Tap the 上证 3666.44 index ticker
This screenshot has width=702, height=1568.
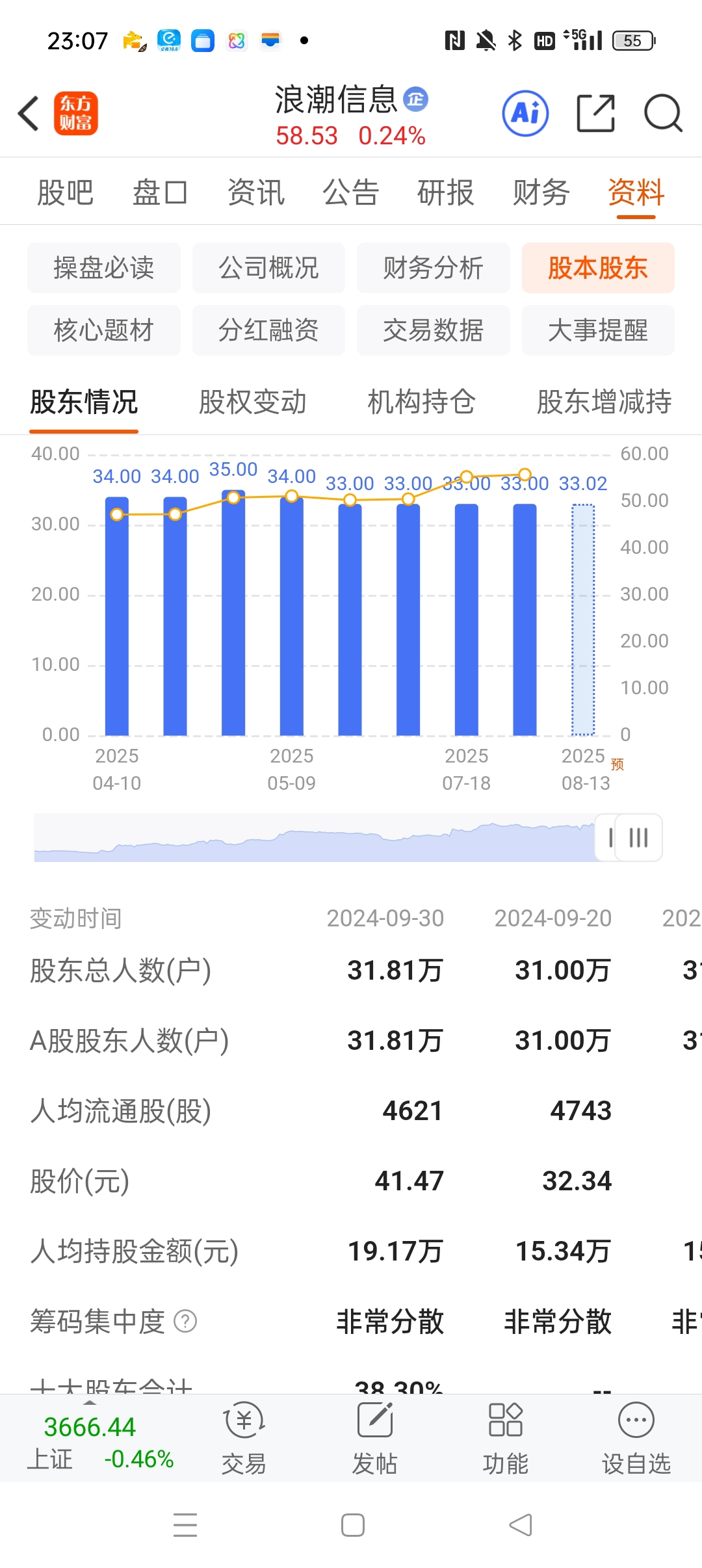[x=100, y=1442]
